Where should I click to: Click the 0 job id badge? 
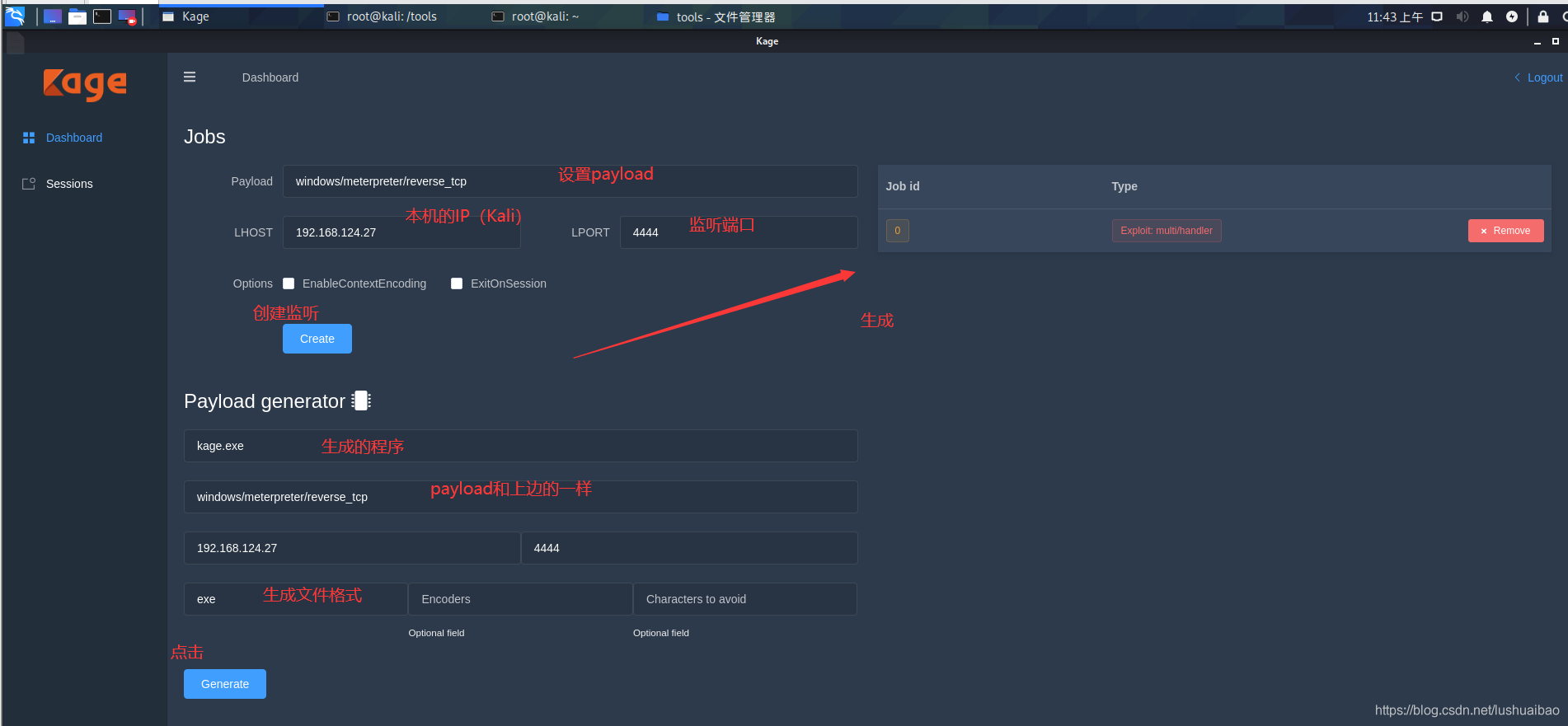[x=898, y=231]
